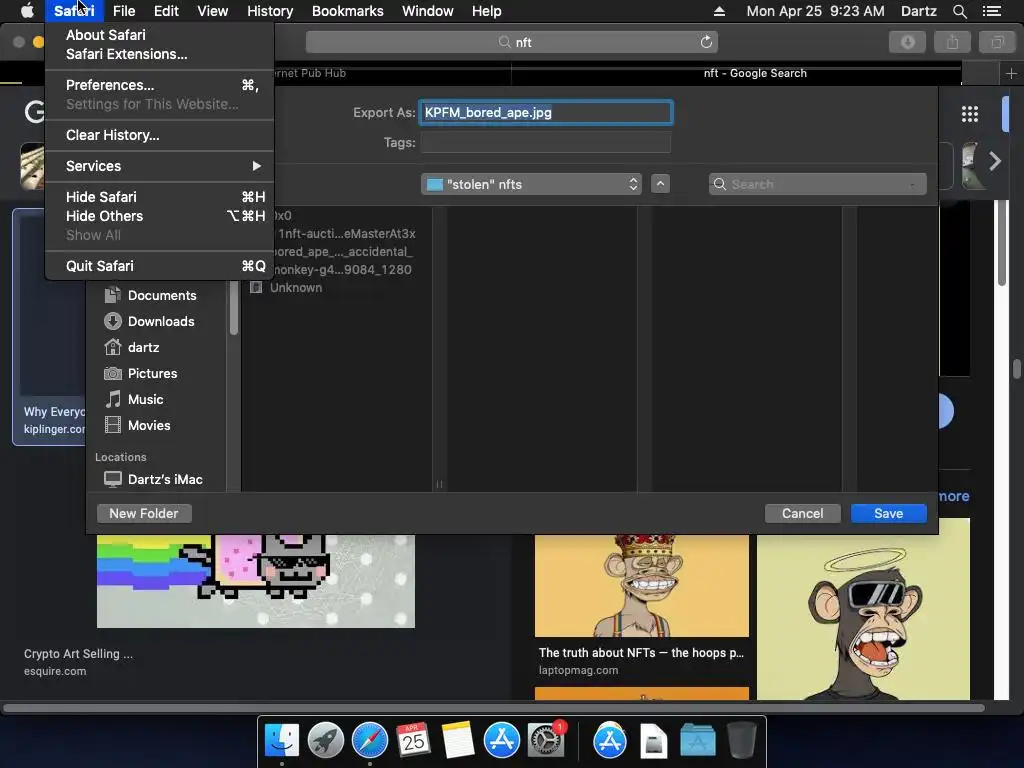
Task: Open Safari compass icon in the Dock
Action: (x=370, y=740)
